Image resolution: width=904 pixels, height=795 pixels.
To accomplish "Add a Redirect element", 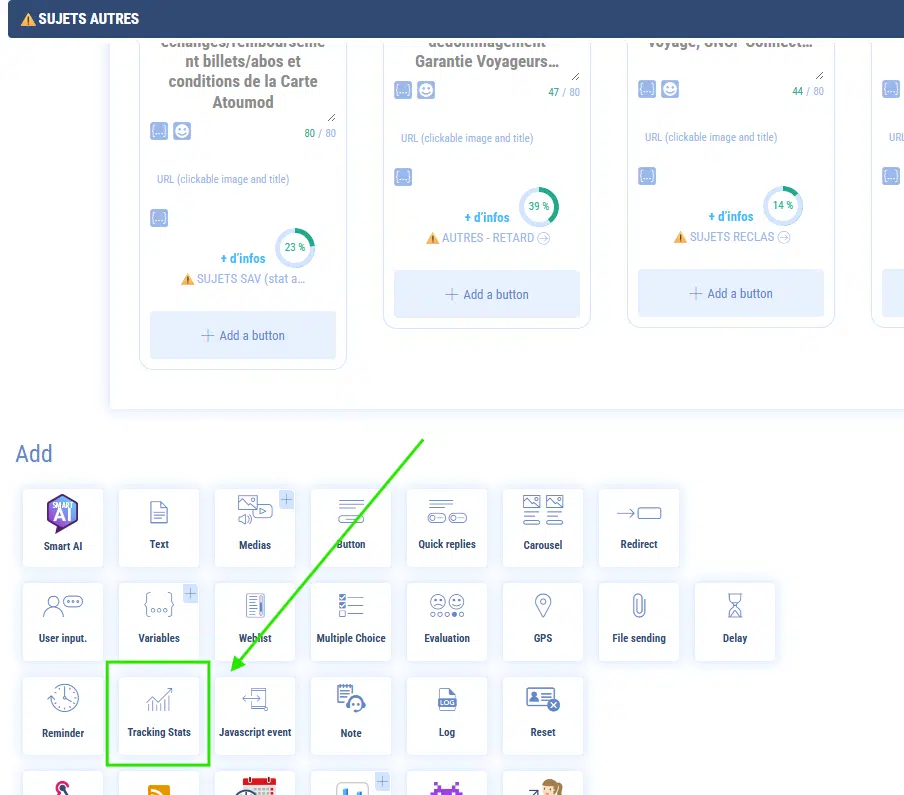I will [x=639, y=527].
